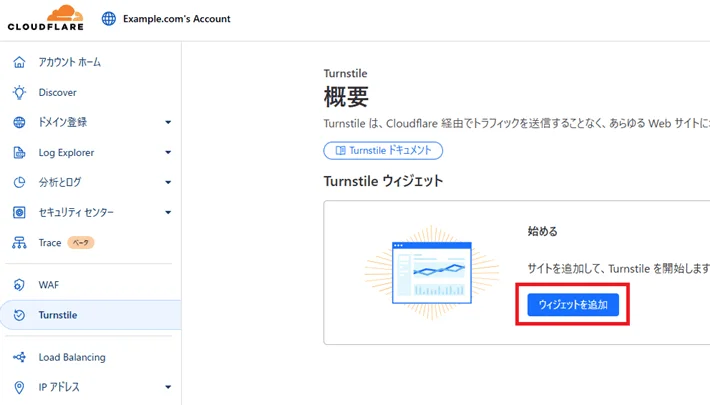Click the globe icon beside the account name

point(109,18)
